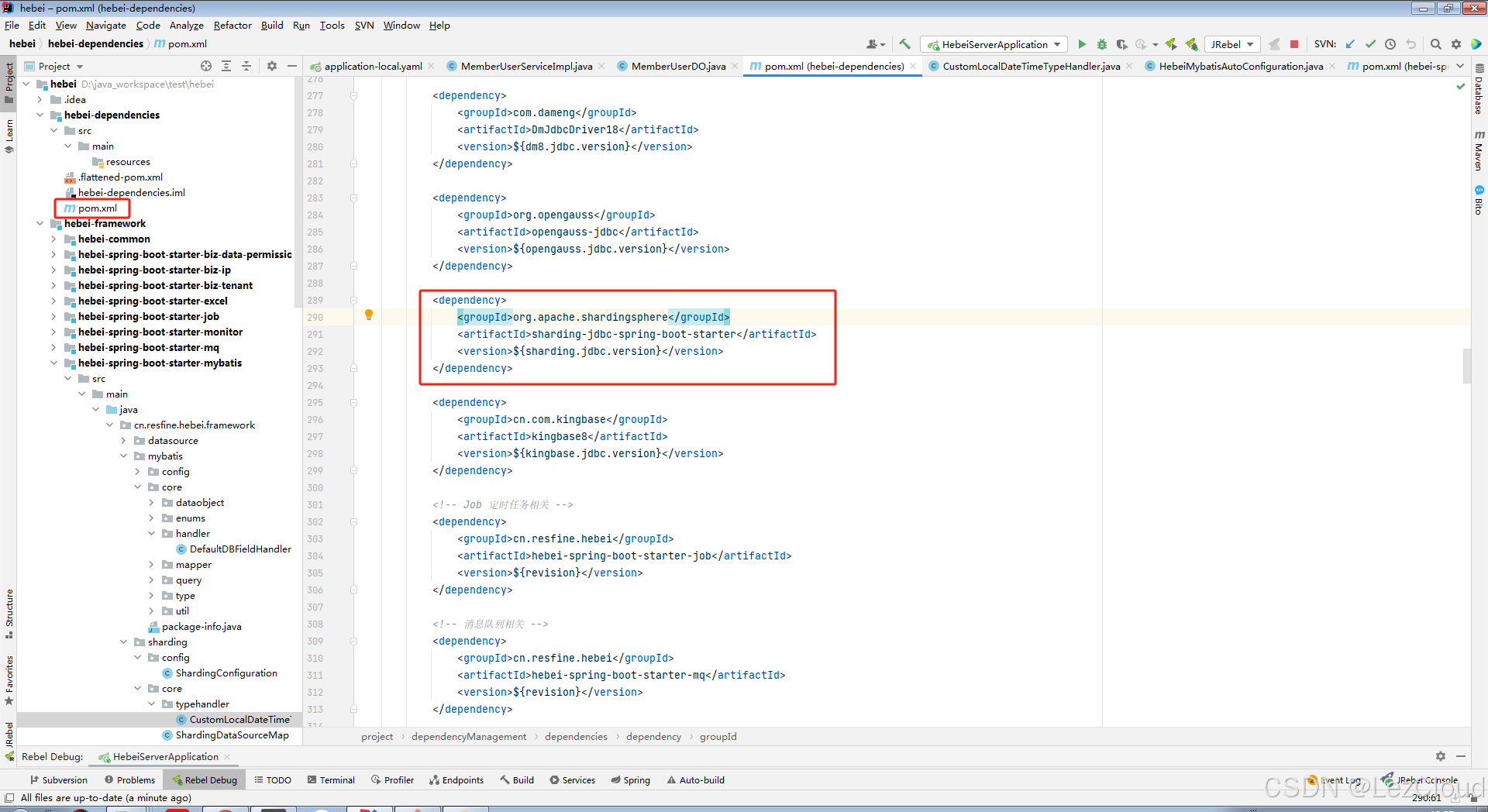The height and width of the screenshot is (812, 1488).
Task: Open Search Everywhere magnifier icon
Action: (x=1436, y=44)
